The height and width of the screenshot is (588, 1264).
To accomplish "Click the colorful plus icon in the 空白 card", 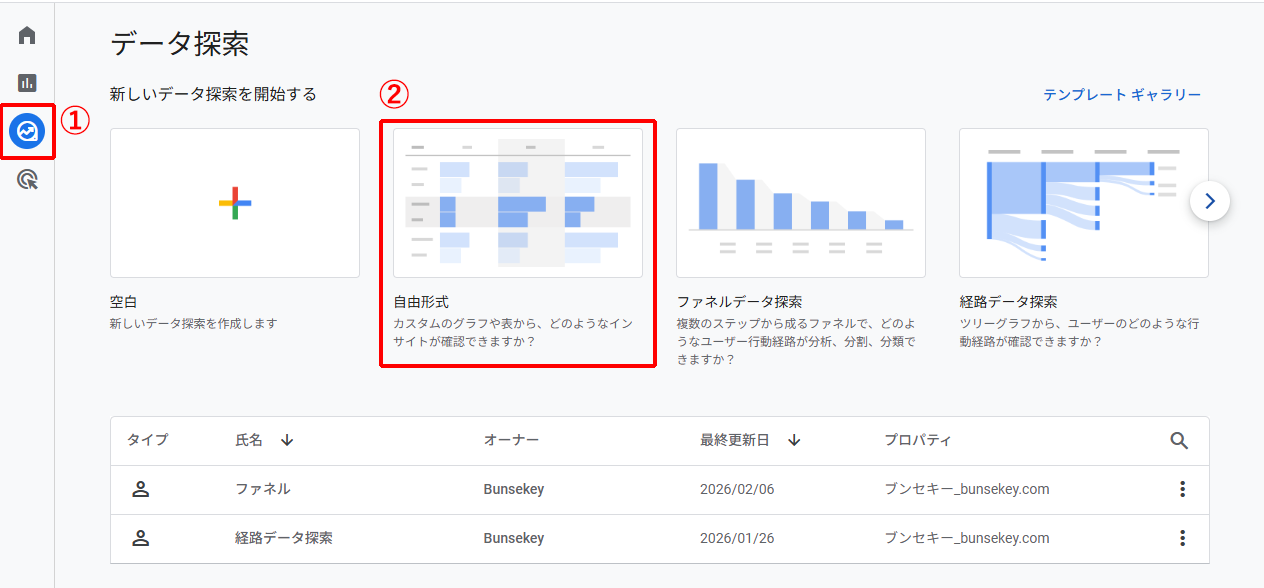I will (x=234, y=202).
